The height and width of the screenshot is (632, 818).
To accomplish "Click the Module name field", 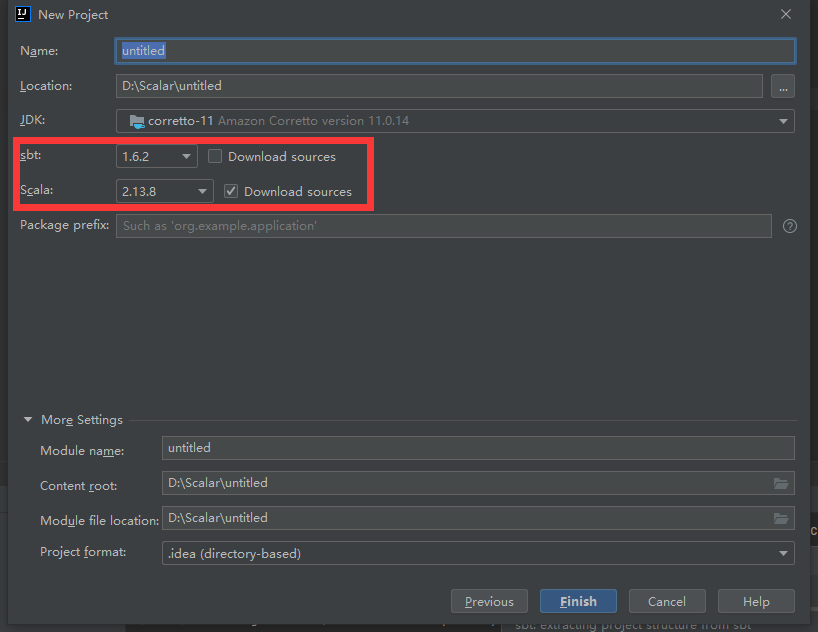I will (x=478, y=448).
